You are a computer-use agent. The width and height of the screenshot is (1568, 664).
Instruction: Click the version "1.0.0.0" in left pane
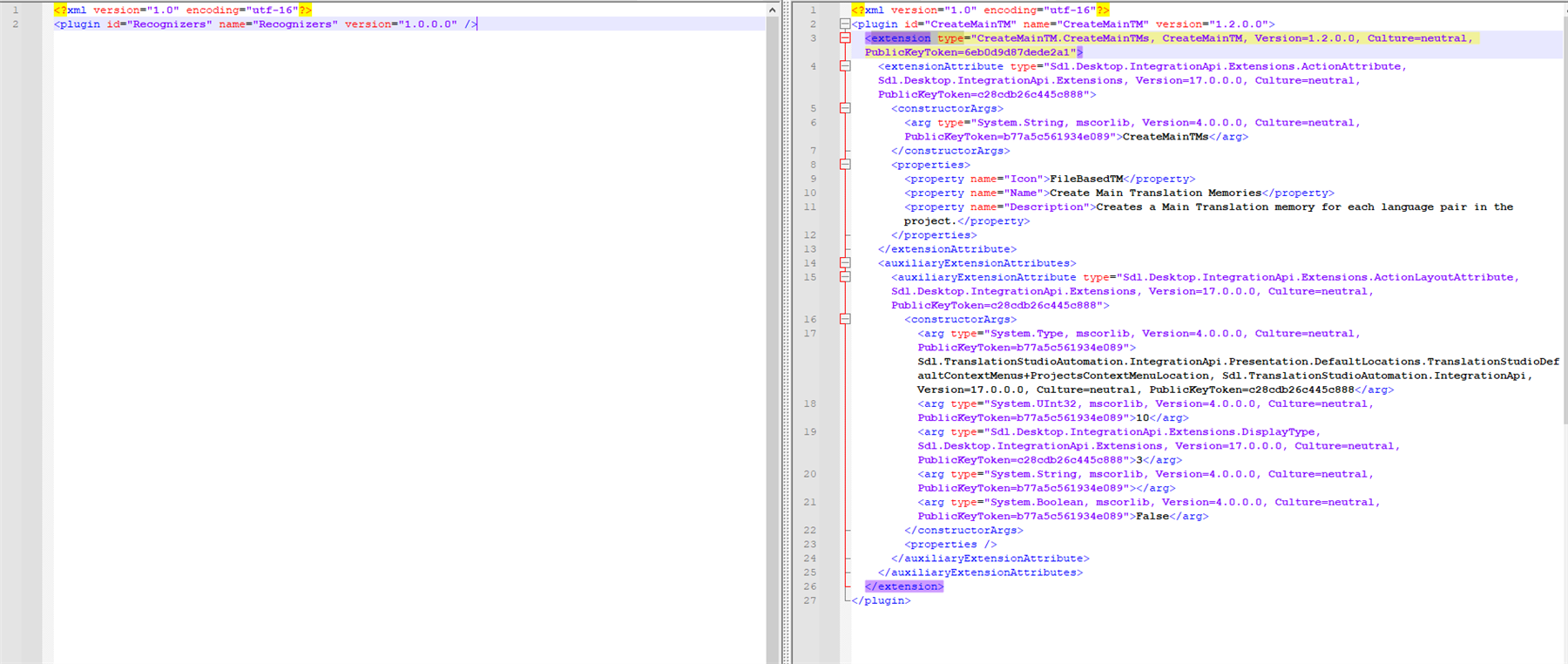[x=401, y=24]
